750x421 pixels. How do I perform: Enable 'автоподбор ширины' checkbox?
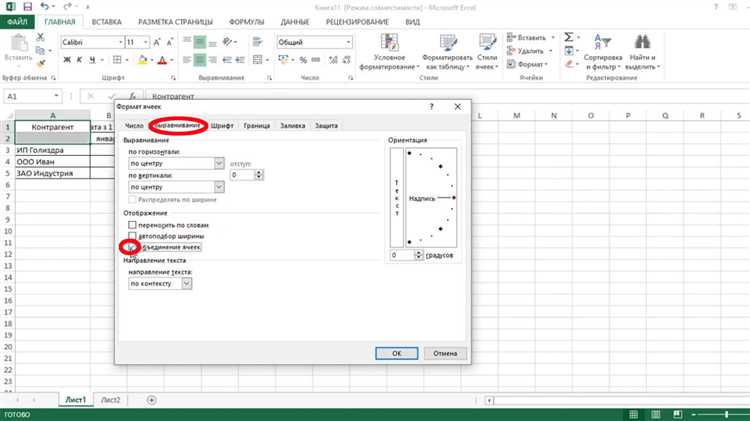point(132,236)
